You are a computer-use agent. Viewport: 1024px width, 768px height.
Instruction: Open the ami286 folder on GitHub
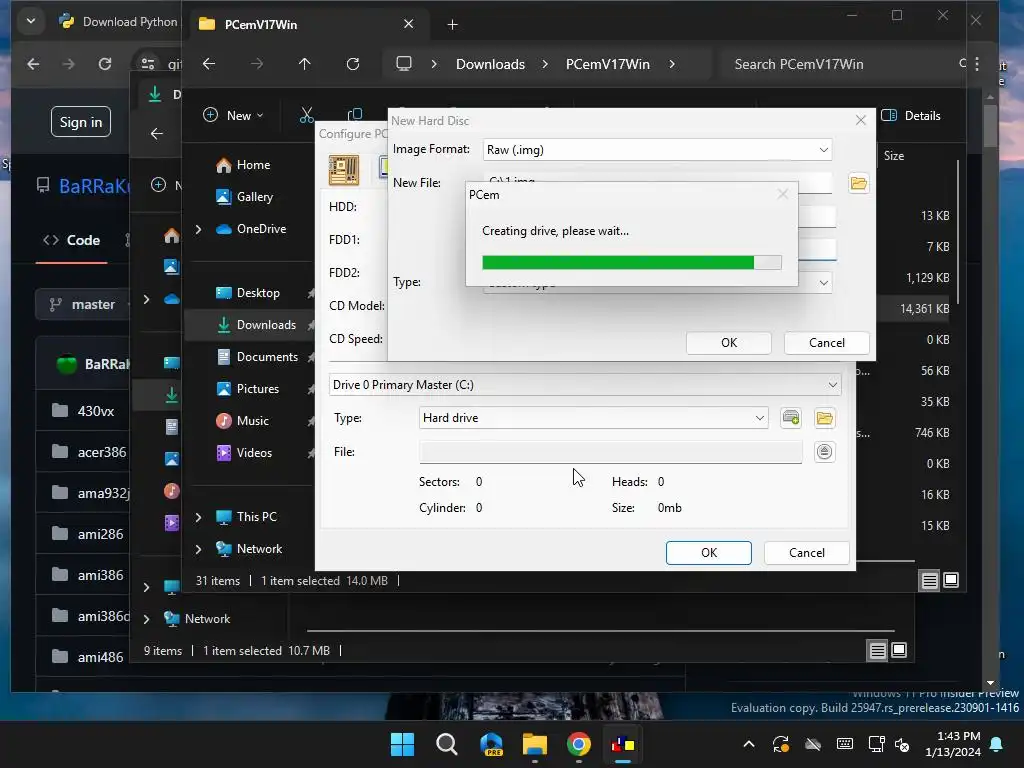(x=100, y=534)
